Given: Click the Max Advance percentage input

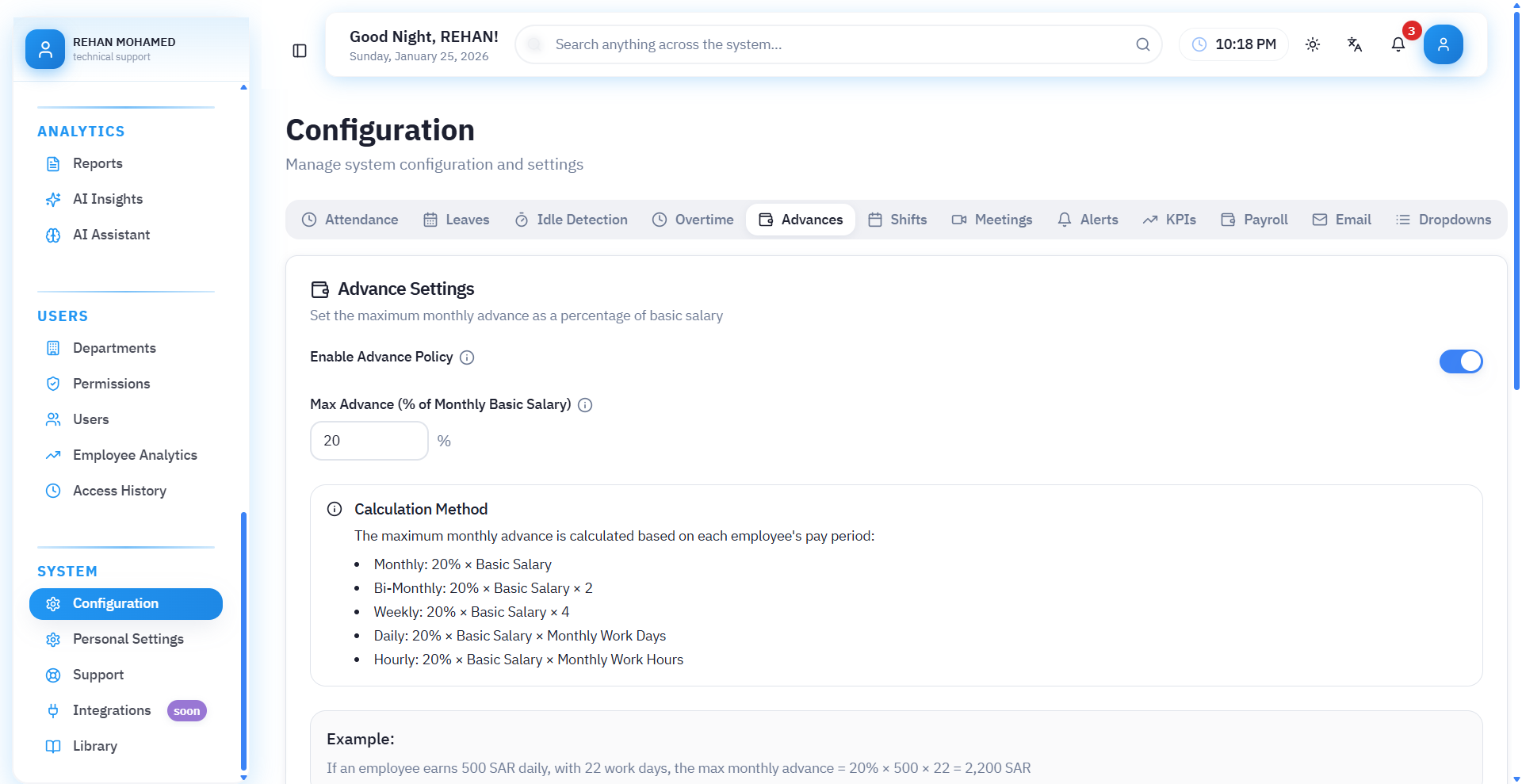Looking at the screenshot, I should click(x=369, y=441).
